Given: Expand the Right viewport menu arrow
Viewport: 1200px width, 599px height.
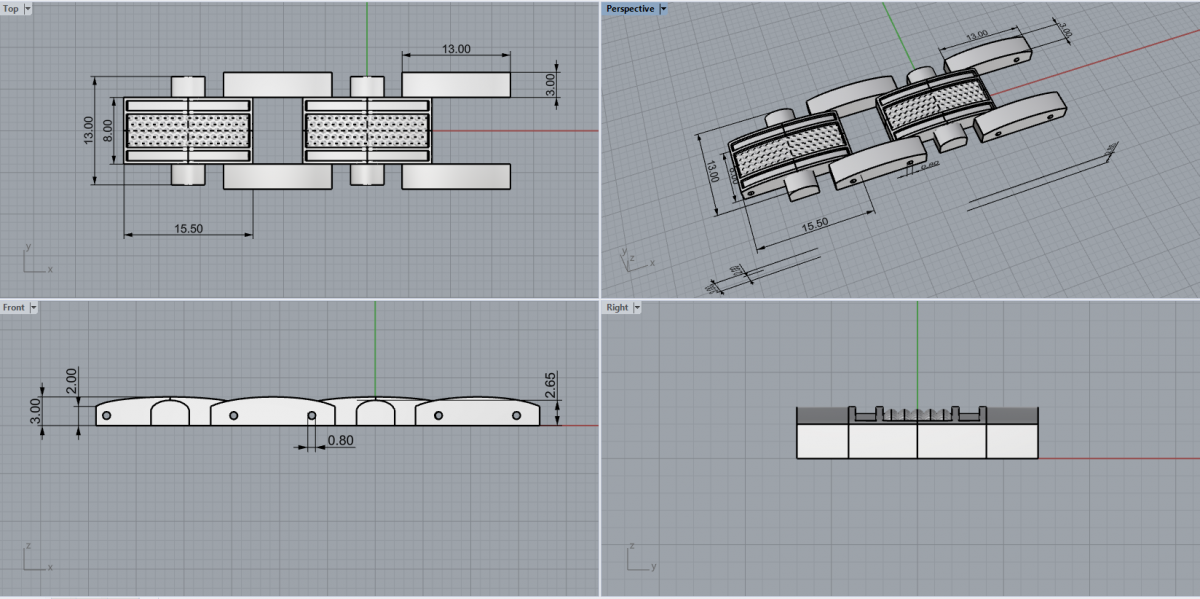Looking at the screenshot, I should tap(638, 308).
